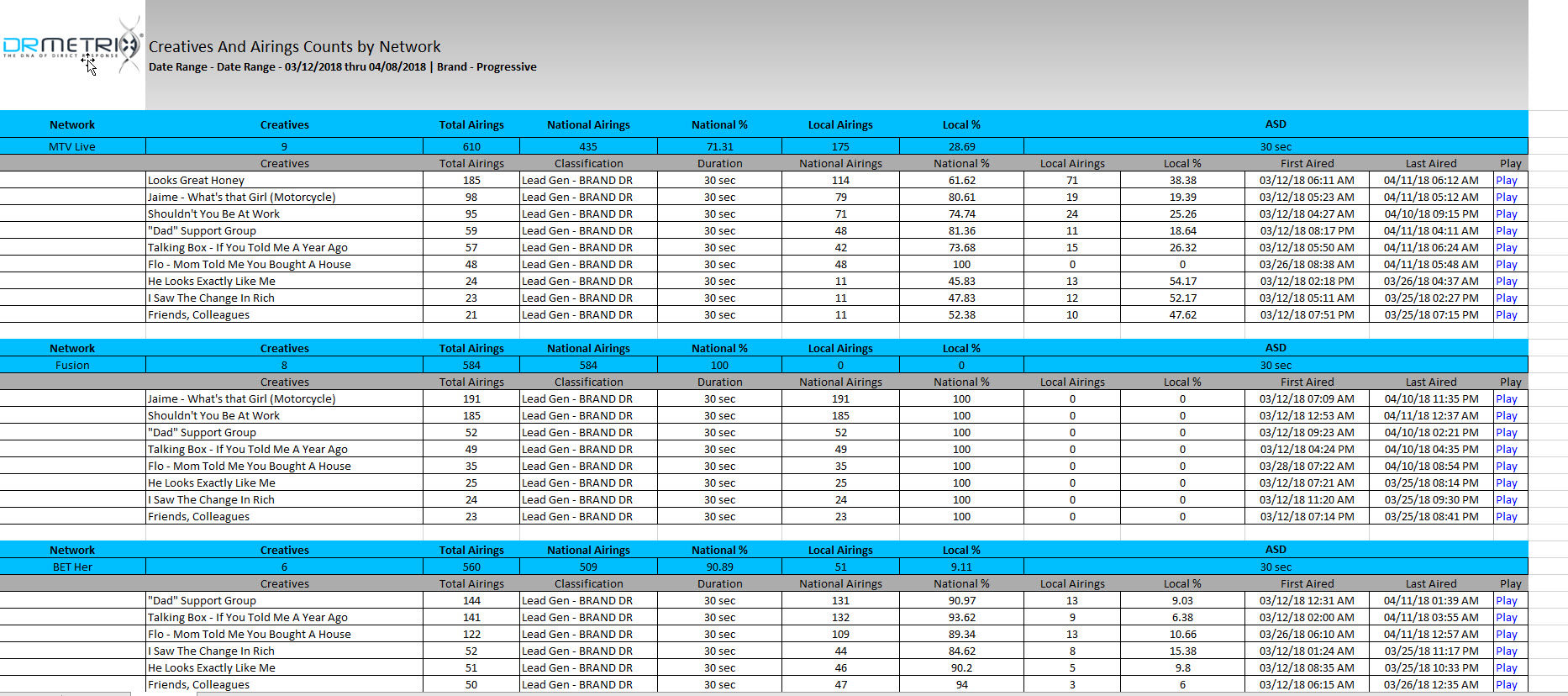This screenshot has height=696, width=1568.
Task: Select Looks Great Honey classification cell
Action: (588, 180)
